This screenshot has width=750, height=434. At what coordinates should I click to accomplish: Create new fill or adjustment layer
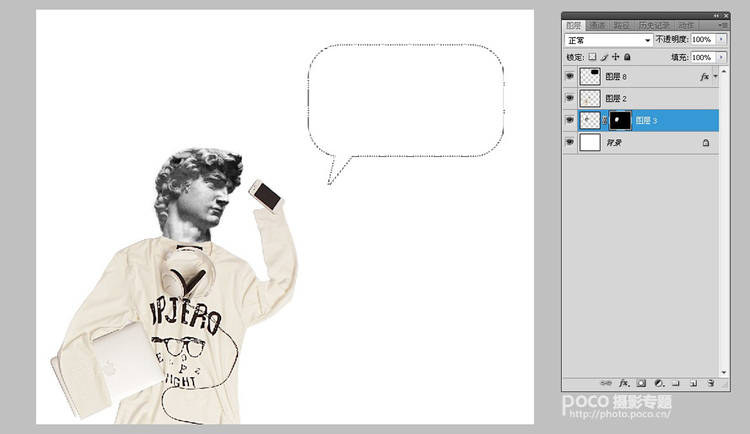point(659,383)
